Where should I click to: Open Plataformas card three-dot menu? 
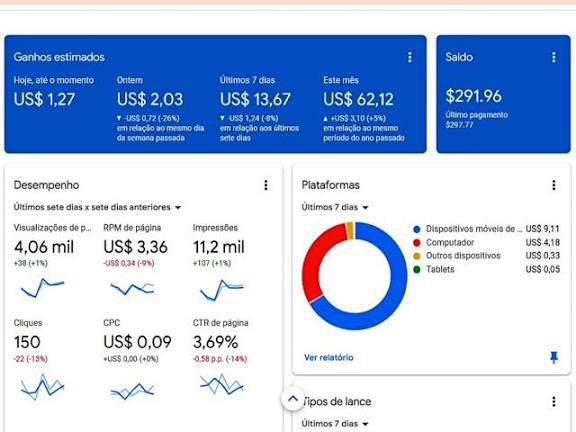pyautogui.click(x=554, y=185)
